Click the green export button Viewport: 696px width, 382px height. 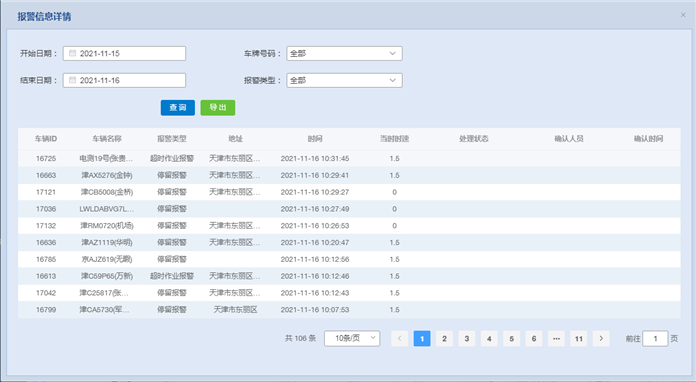coord(218,107)
